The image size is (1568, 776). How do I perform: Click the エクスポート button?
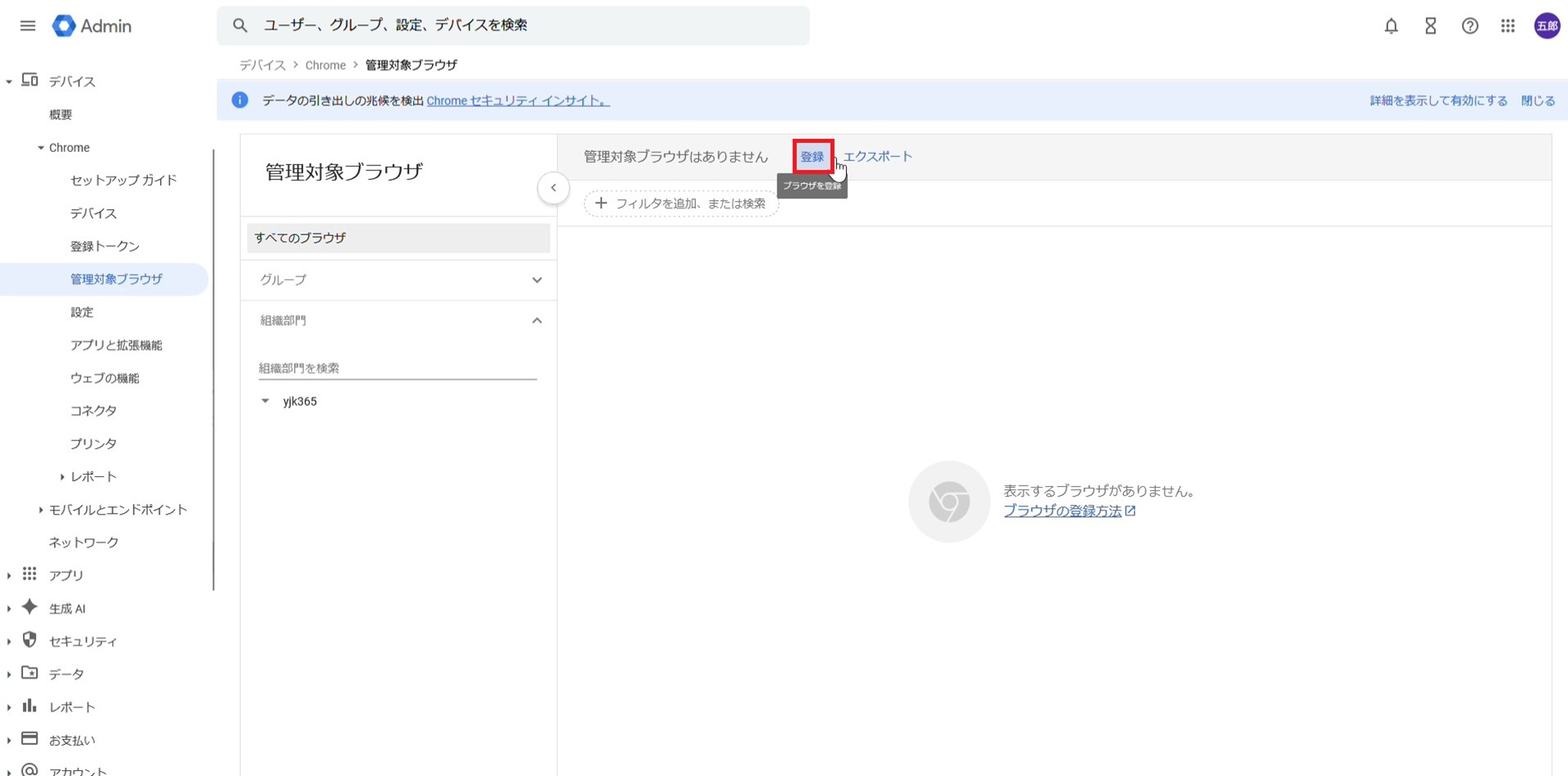click(877, 157)
